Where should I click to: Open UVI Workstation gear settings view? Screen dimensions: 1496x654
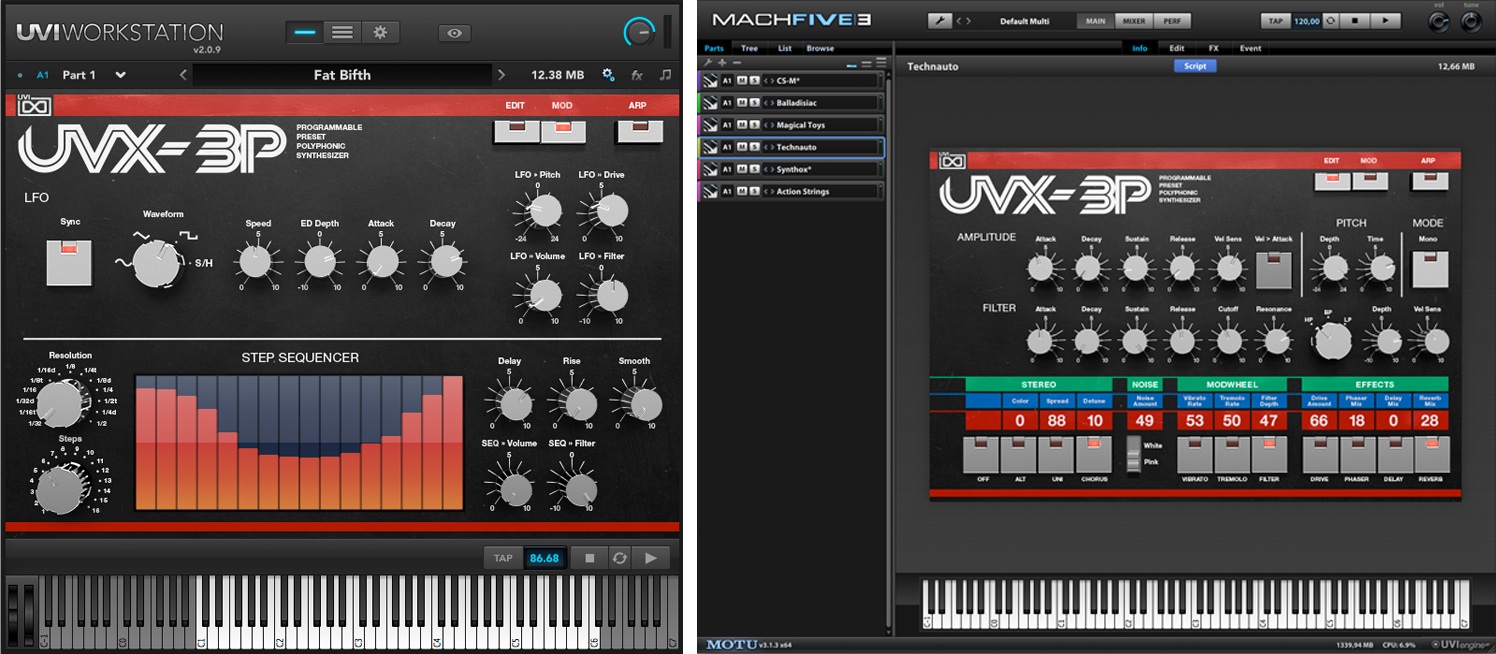(x=379, y=32)
